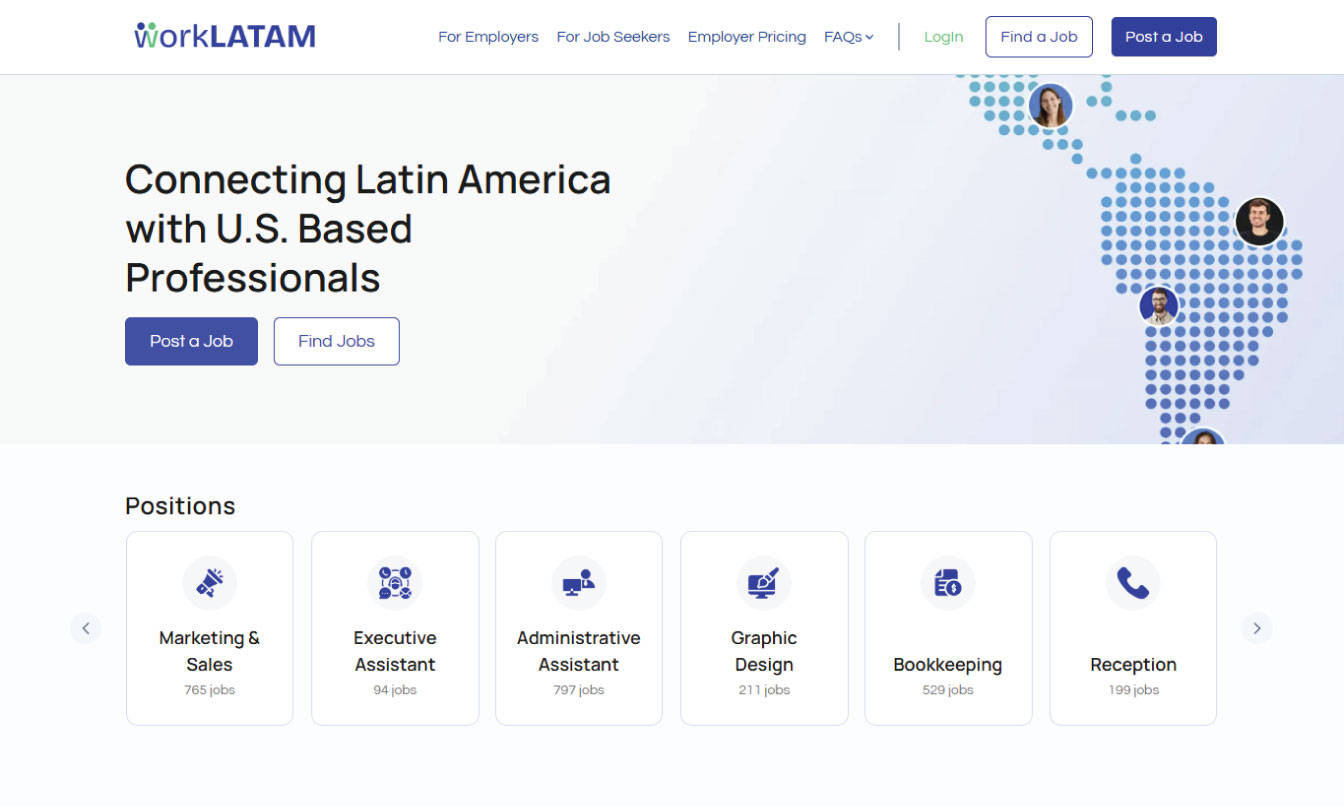The image size is (1344, 806).
Task: Open Employer Pricing
Action: pos(747,36)
